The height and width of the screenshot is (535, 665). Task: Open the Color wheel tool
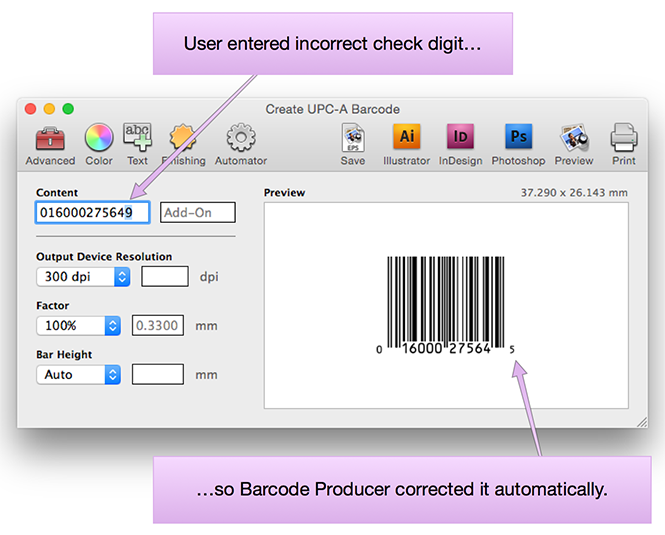click(98, 142)
